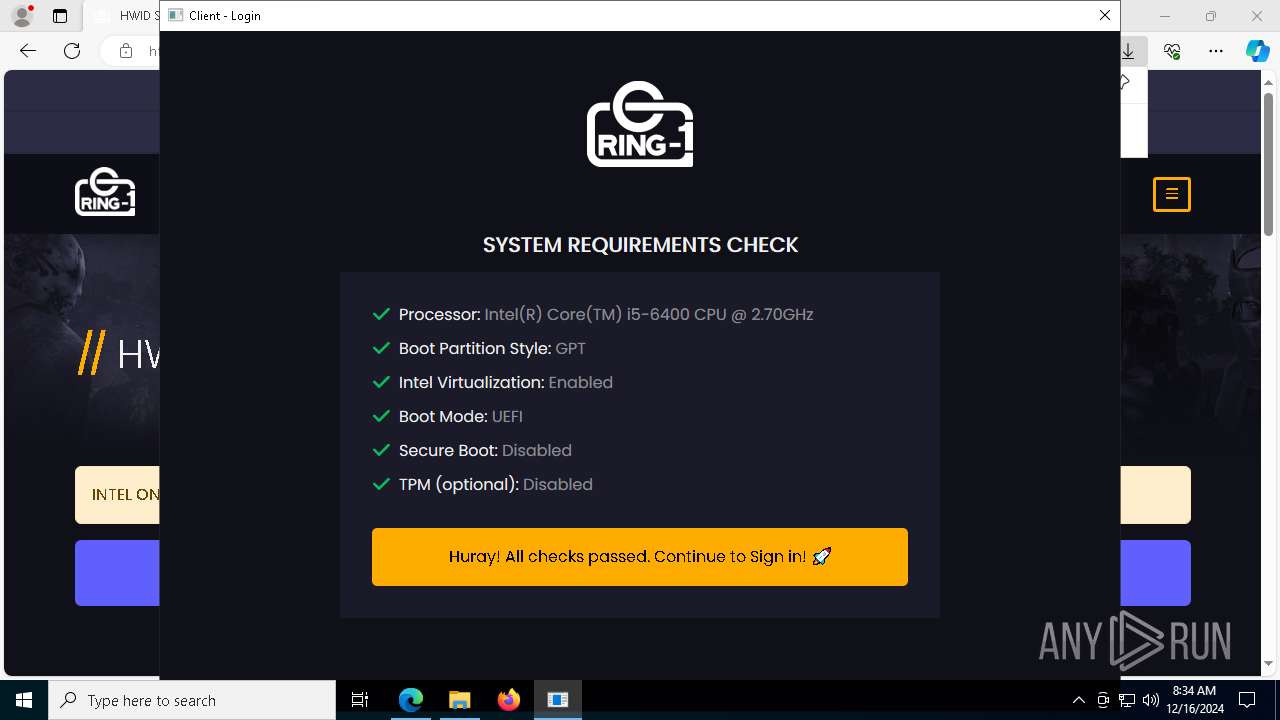Click the Ring-1 logo on the browser webpage

(105, 191)
